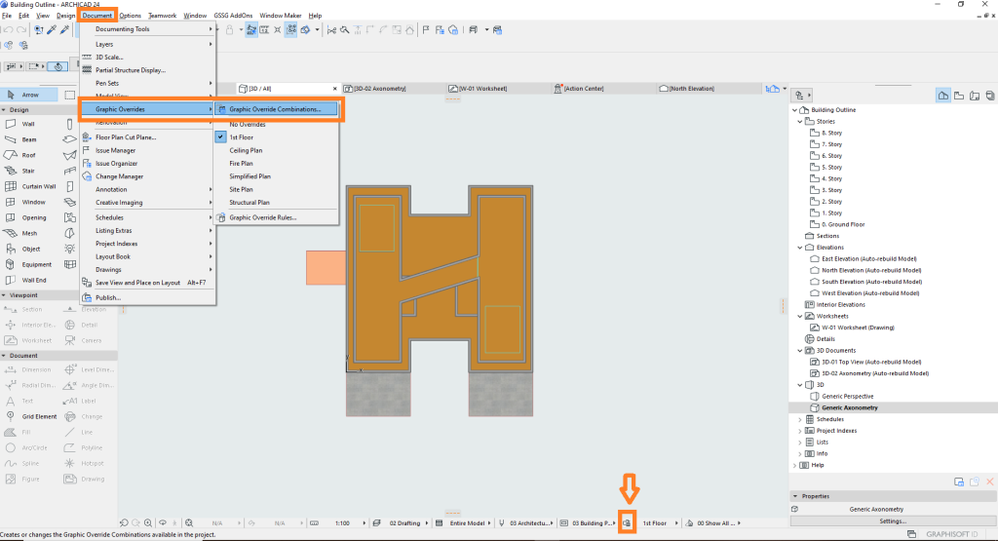This screenshot has width=998, height=541.
Task: Expand the Schedules node in Navigator
Action: click(800, 419)
